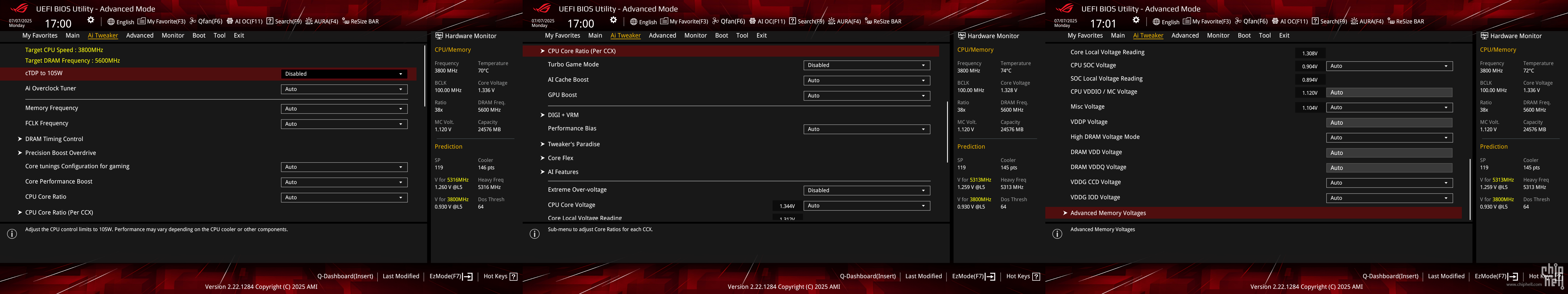Open the CPU SOC Voltage dropdown

coord(1389,66)
